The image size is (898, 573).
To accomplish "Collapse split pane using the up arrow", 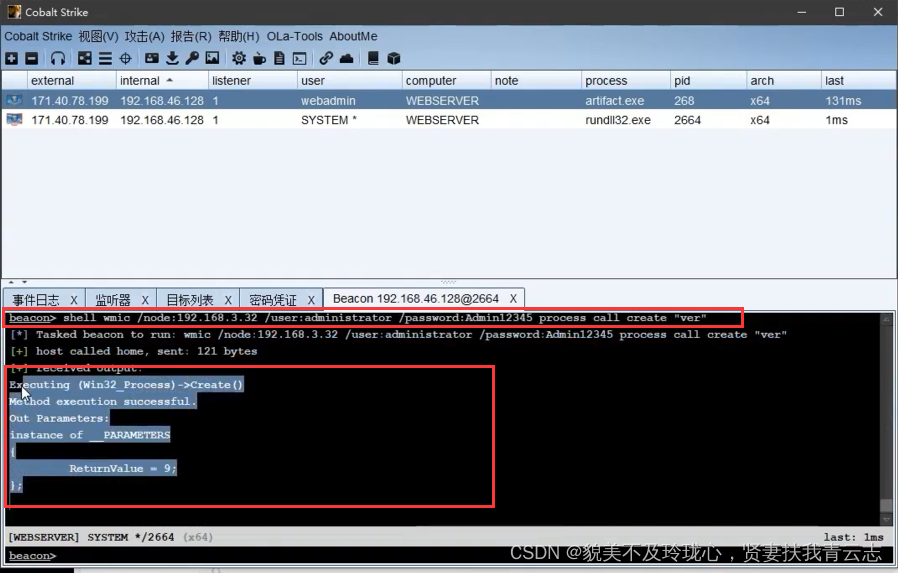I will point(11,282).
